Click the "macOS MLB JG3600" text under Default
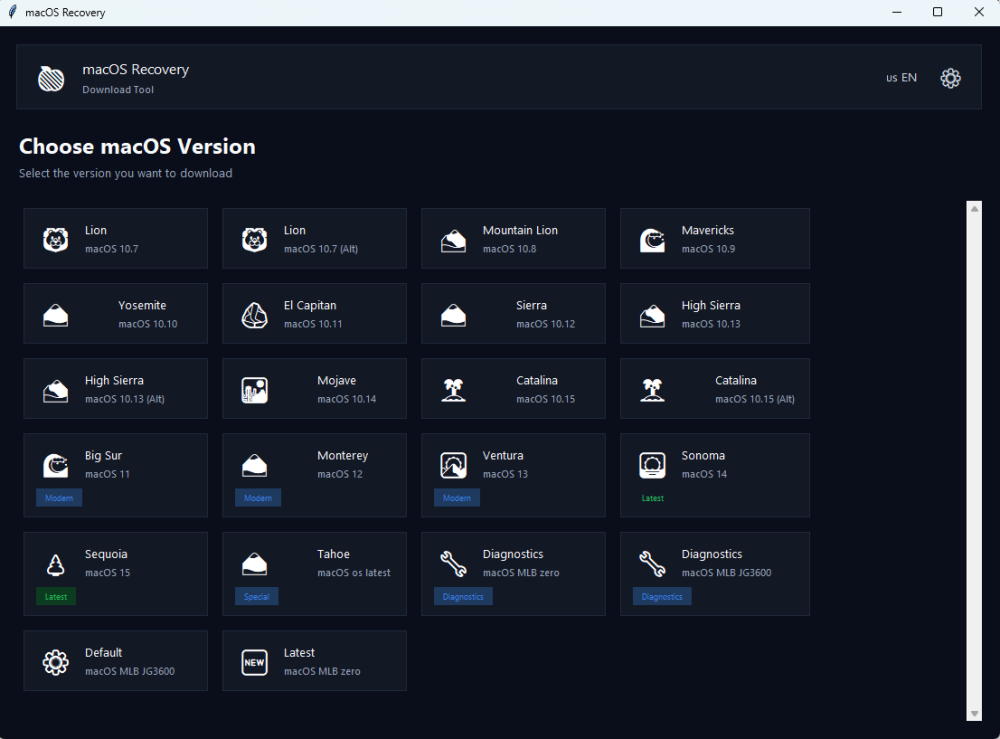This screenshot has width=1000, height=739. [x=129, y=671]
